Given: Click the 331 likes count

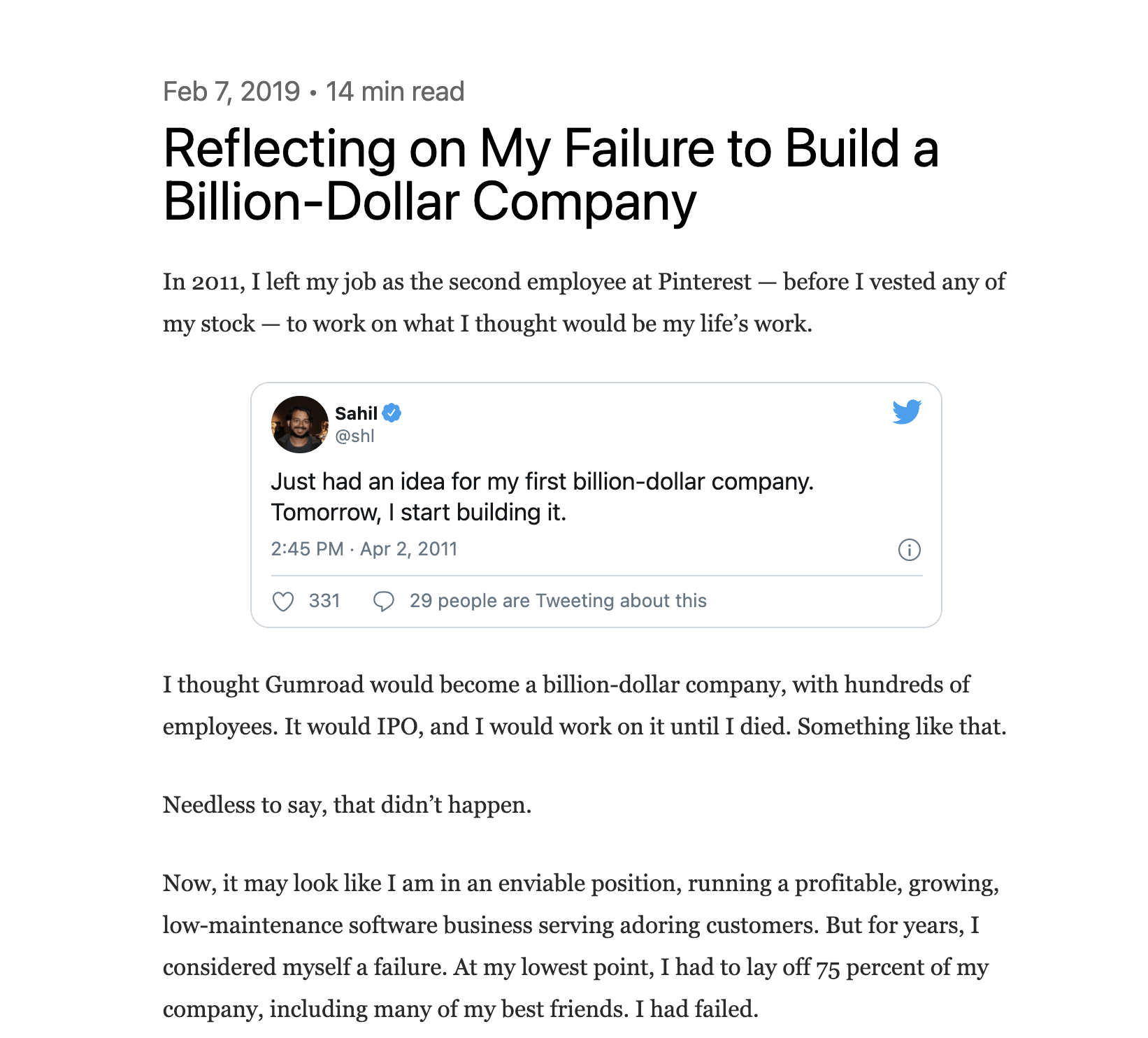Looking at the screenshot, I should click(x=324, y=601).
